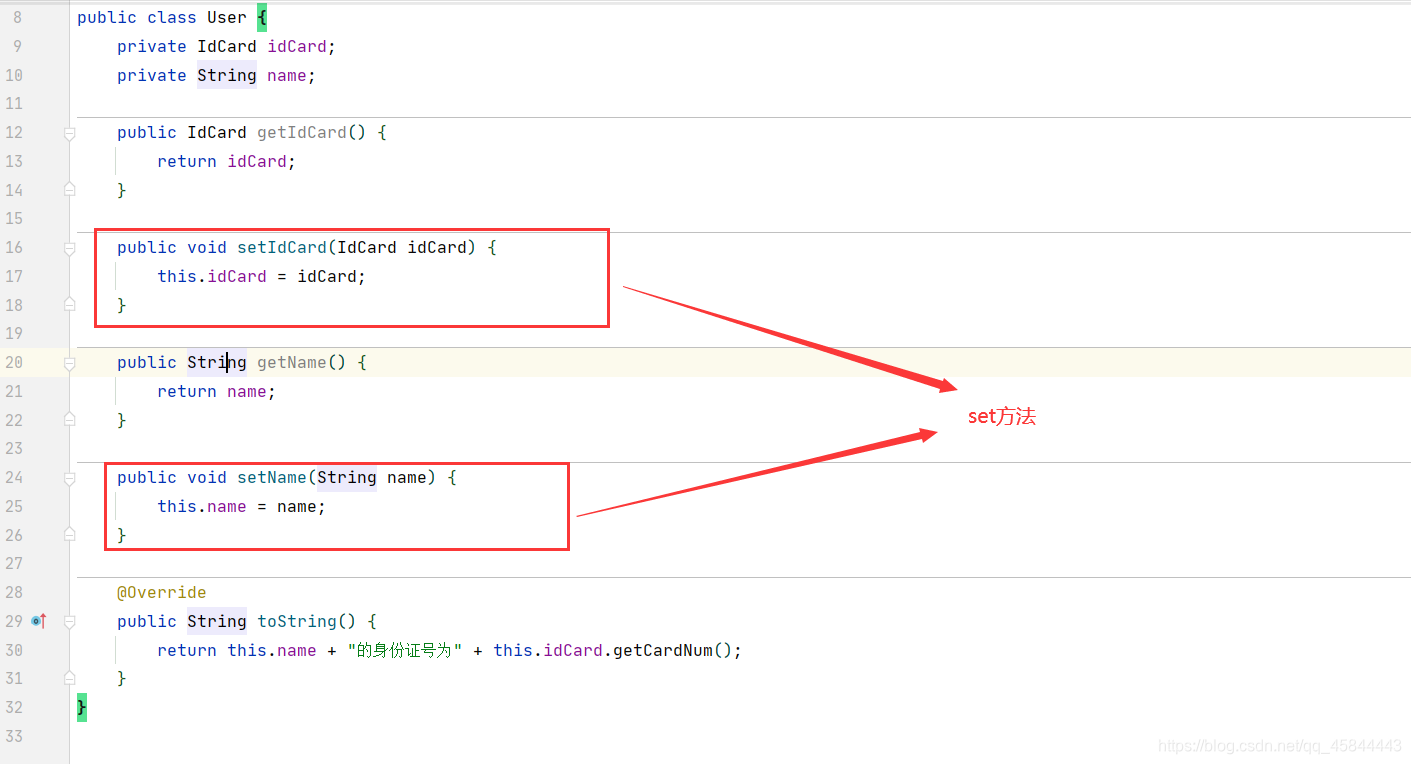Viewport: 1411px width, 764px height.
Task: Click the field name 'name' on line 10
Action: click(x=287, y=76)
